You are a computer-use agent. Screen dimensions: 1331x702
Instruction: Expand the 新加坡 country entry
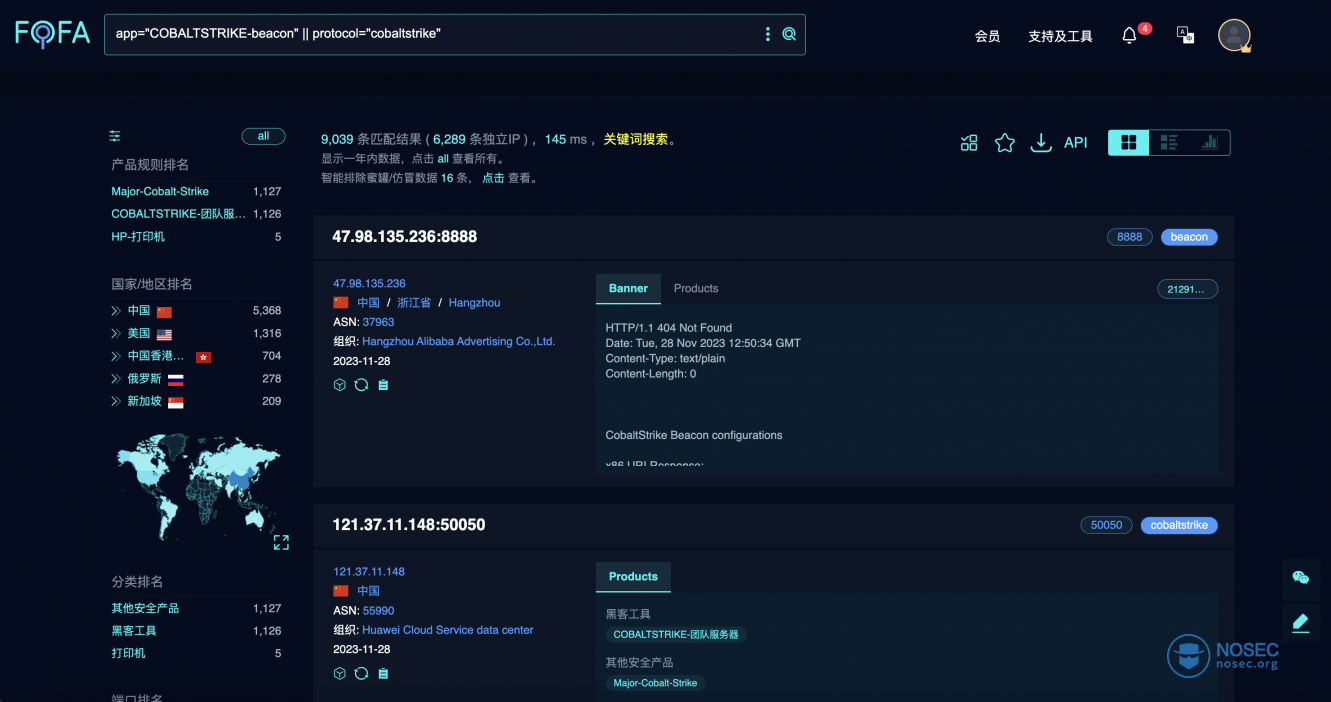116,401
